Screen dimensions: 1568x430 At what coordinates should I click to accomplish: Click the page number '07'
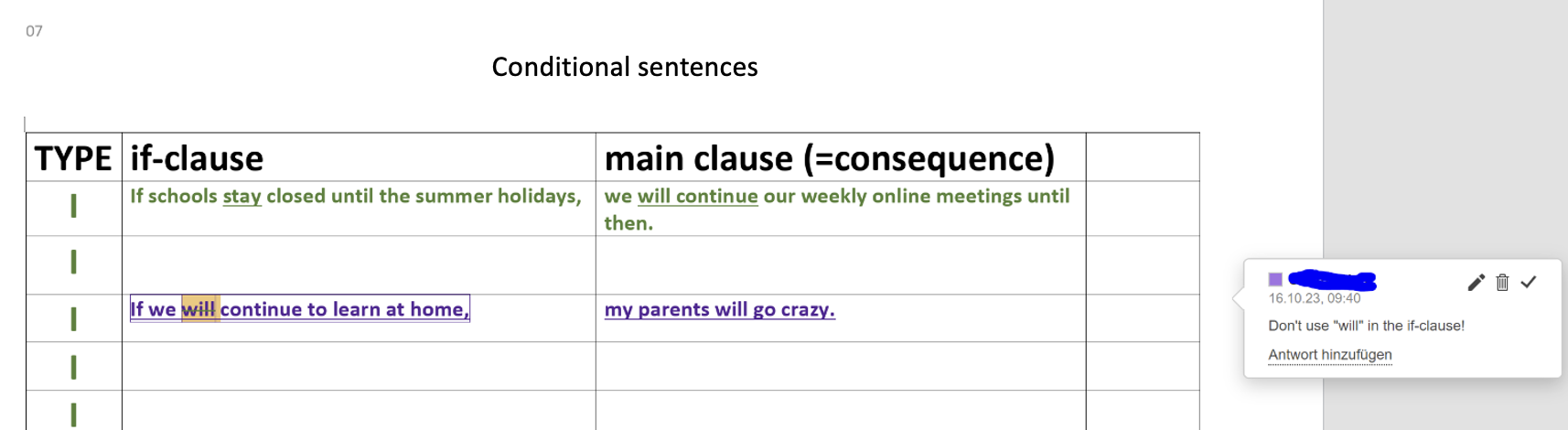click(34, 31)
